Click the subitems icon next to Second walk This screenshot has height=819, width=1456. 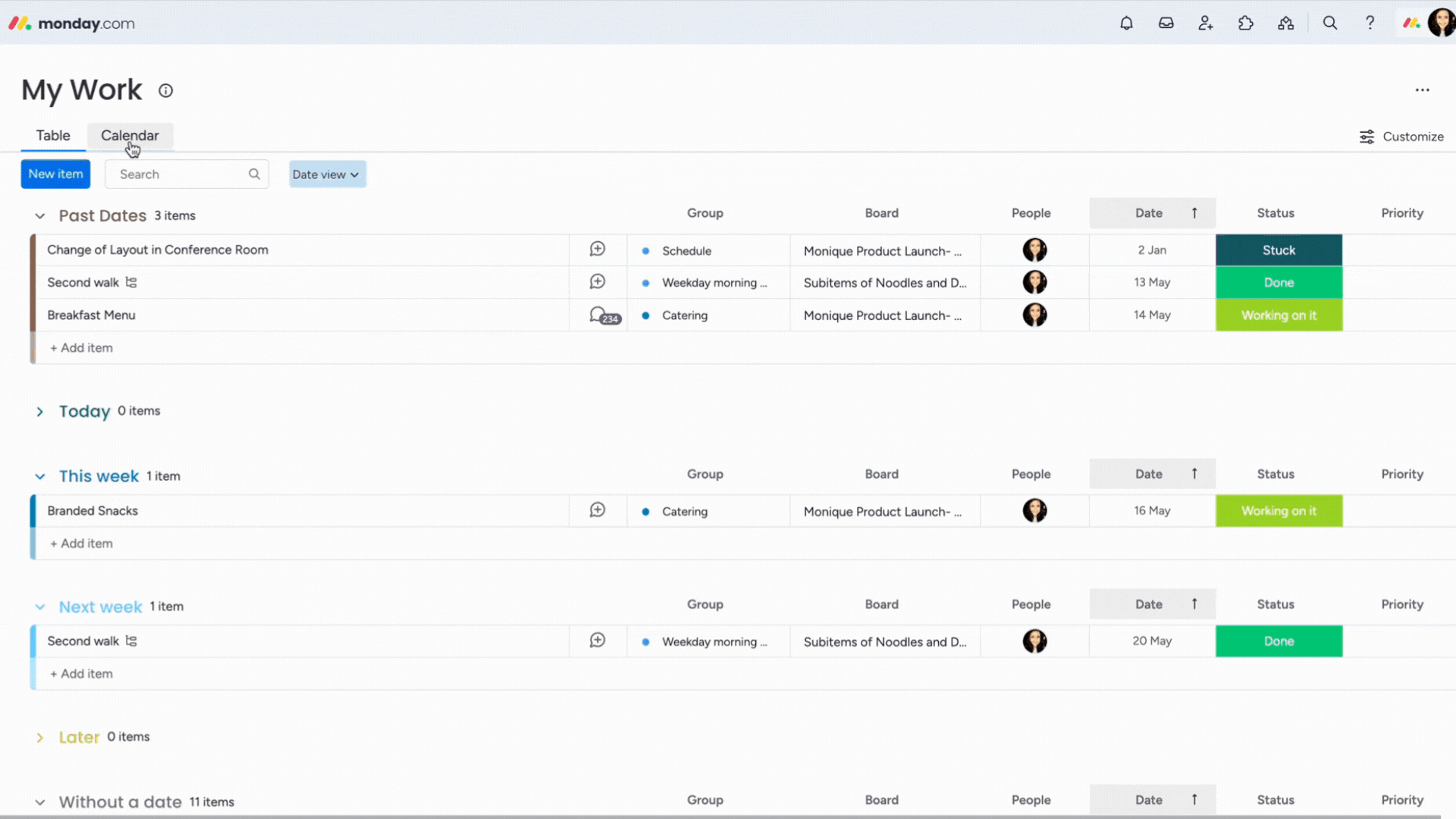click(130, 282)
